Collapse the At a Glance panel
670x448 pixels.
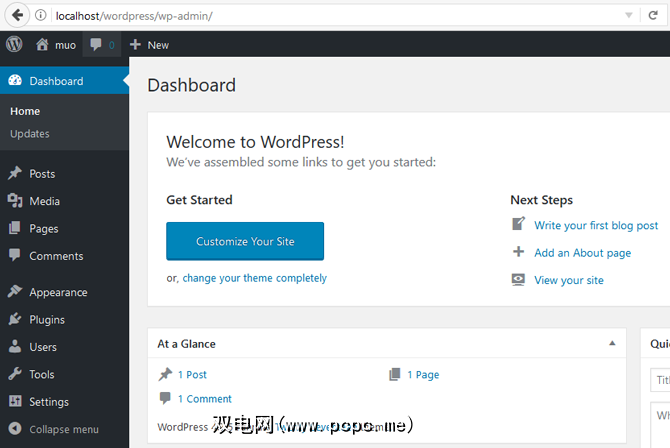612,344
